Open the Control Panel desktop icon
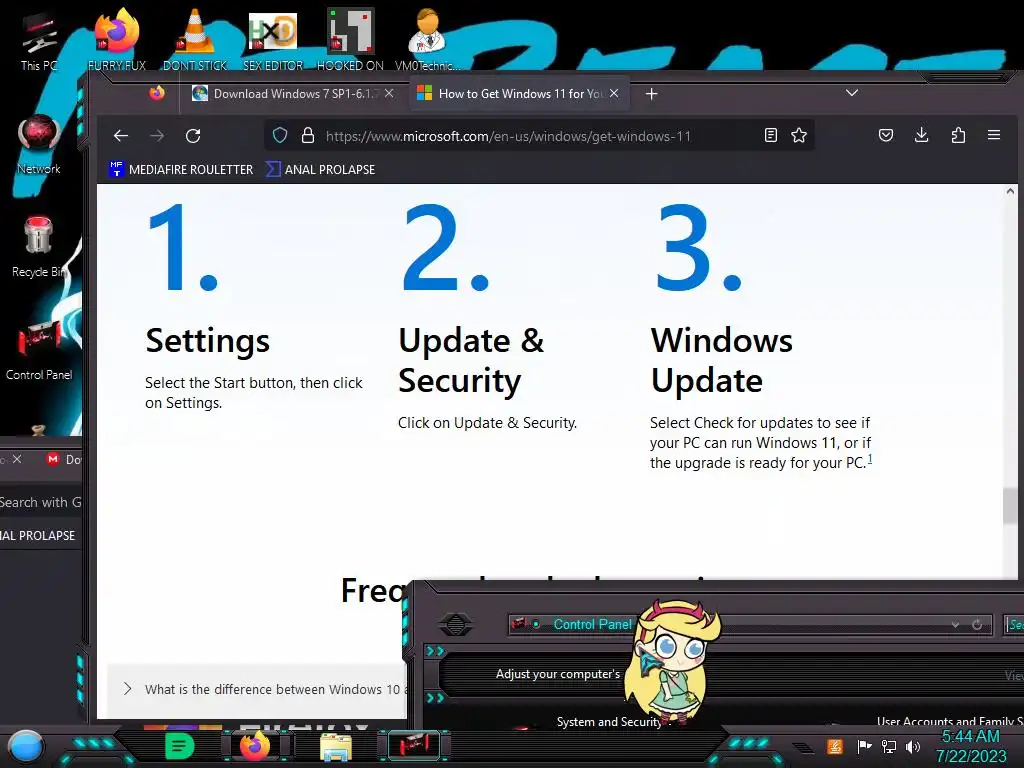This screenshot has width=1024, height=768. pyautogui.click(x=39, y=350)
